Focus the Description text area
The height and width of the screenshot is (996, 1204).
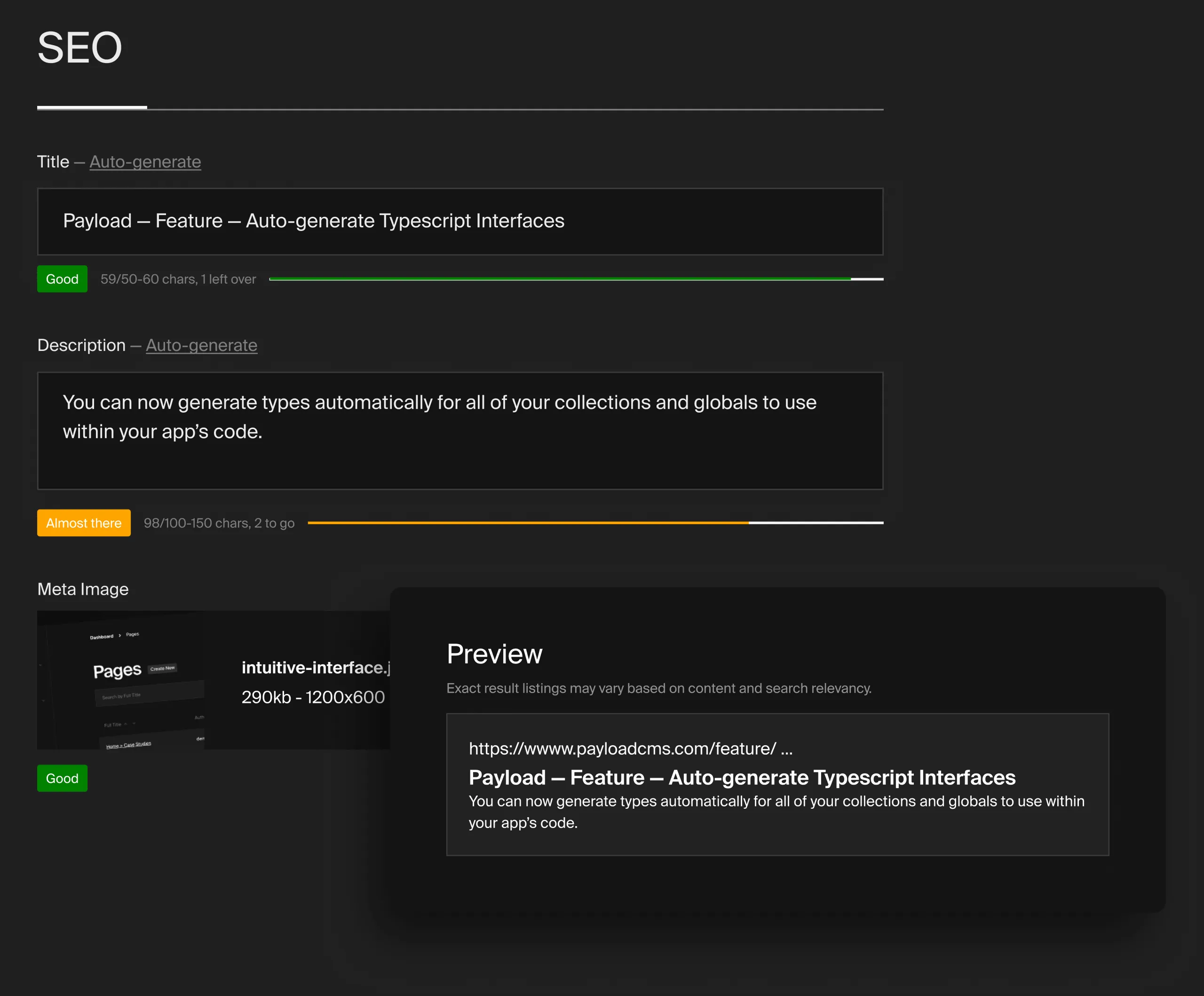(x=460, y=430)
